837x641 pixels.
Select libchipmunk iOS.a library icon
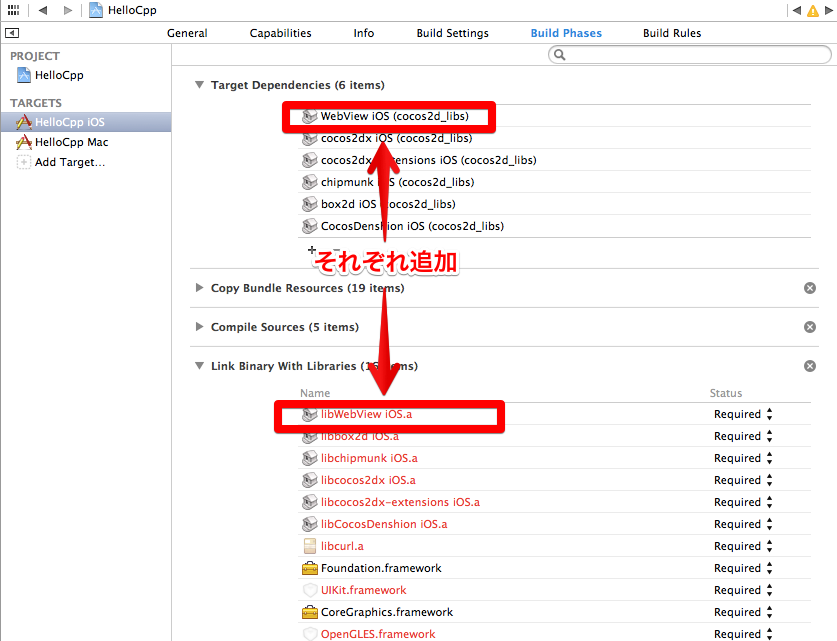[x=310, y=458]
